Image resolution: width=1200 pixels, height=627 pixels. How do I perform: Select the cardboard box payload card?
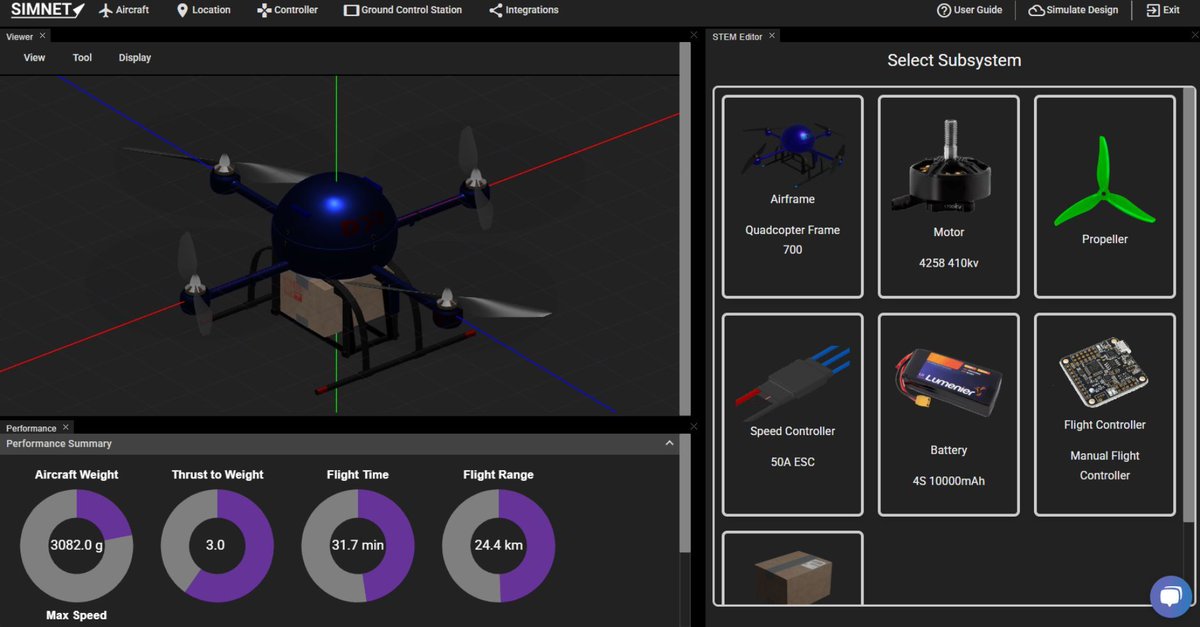pyautogui.click(x=793, y=568)
